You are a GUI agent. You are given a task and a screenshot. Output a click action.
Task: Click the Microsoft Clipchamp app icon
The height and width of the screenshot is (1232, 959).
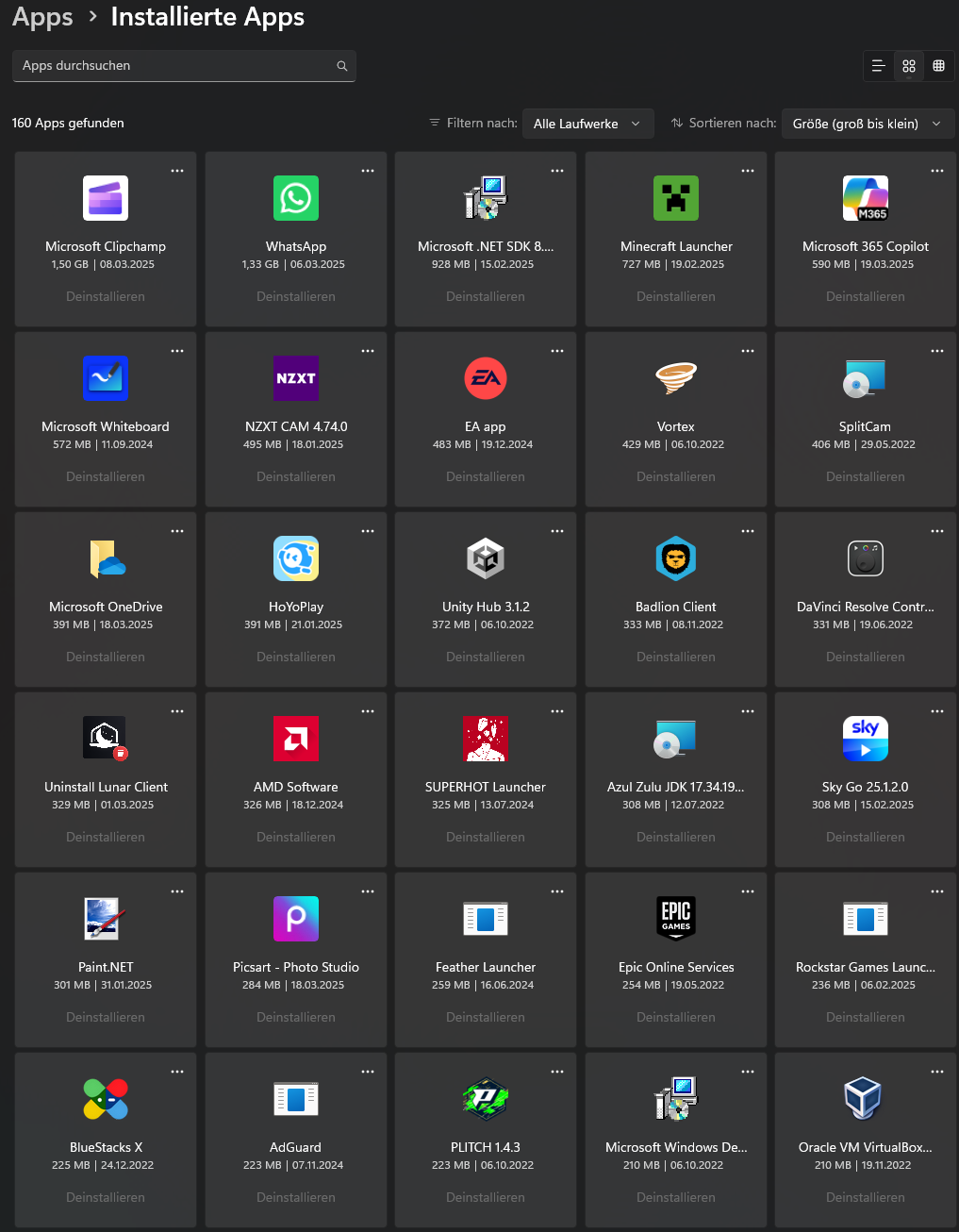point(106,198)
